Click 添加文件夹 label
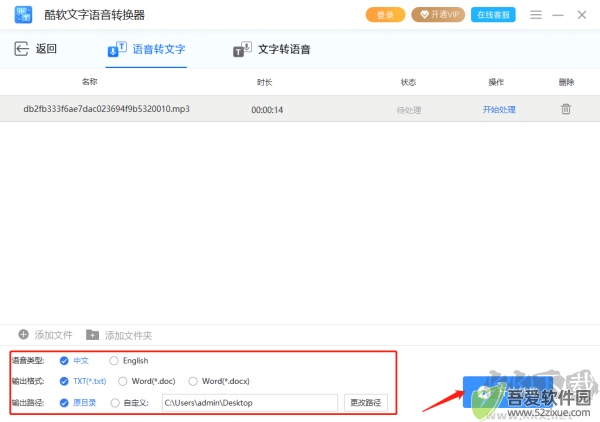 click(x=129, y=336)
